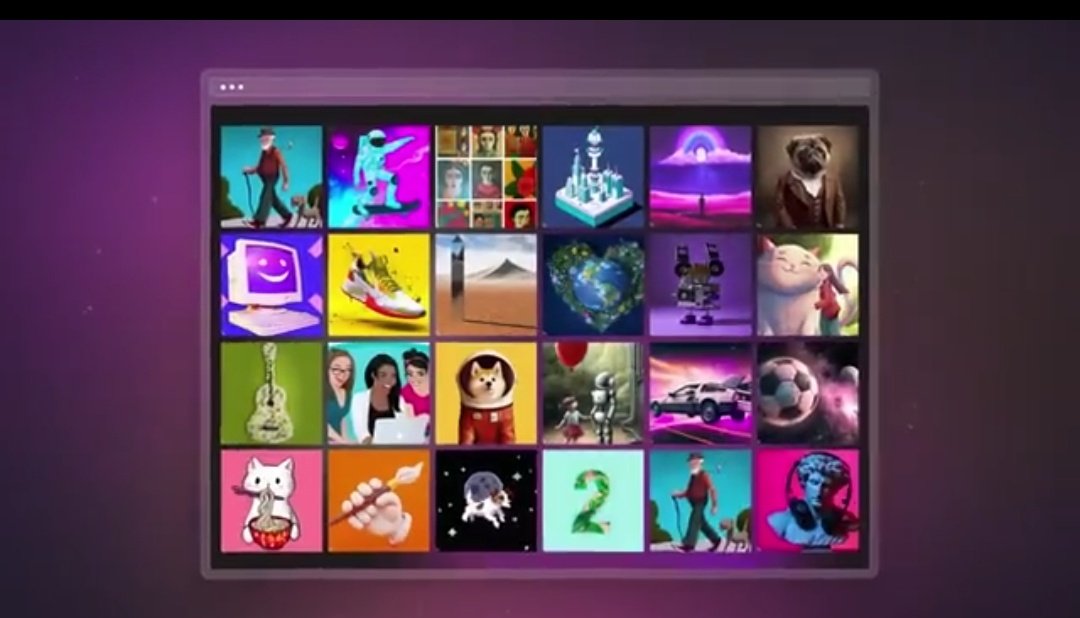
Task: Click the desert monolith landscape image
Action: click(486, 285)
